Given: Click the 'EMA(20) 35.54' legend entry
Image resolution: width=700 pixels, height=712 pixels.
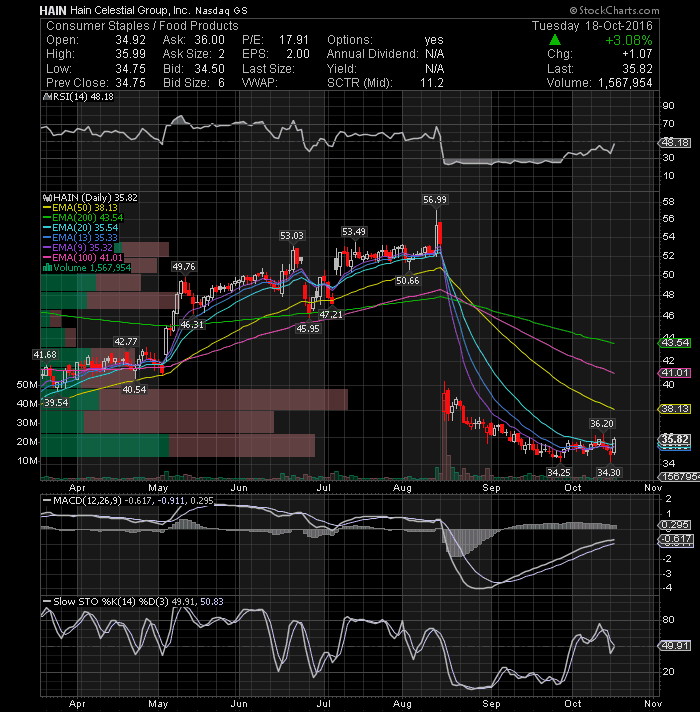Looking at the screenshot, I should click(x=85, y=227).
